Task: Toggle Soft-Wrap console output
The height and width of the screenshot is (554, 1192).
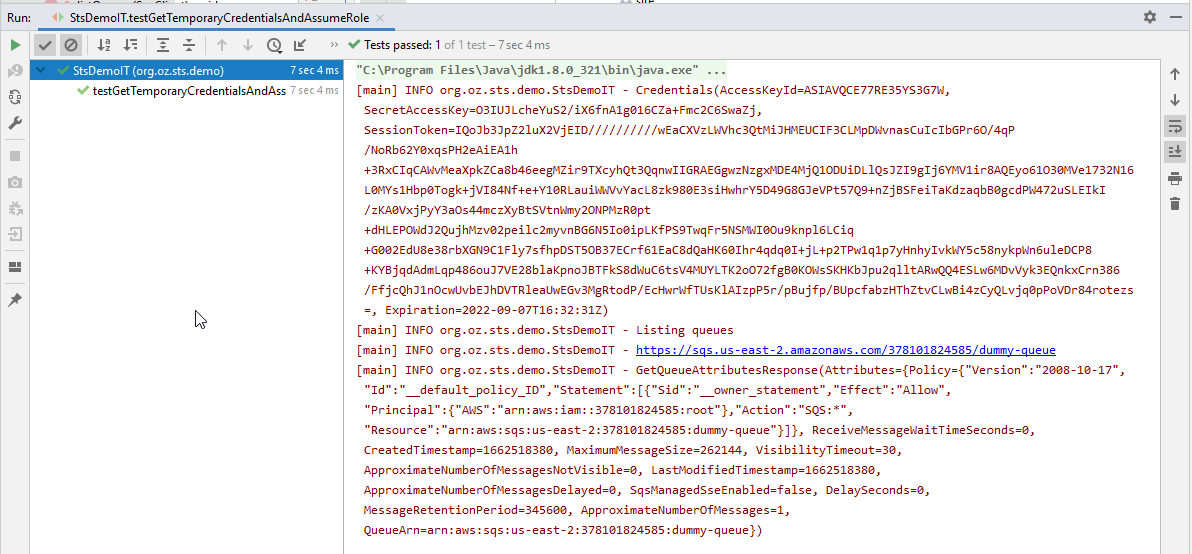Action: pyautogui.click(x=1175, y=126)
